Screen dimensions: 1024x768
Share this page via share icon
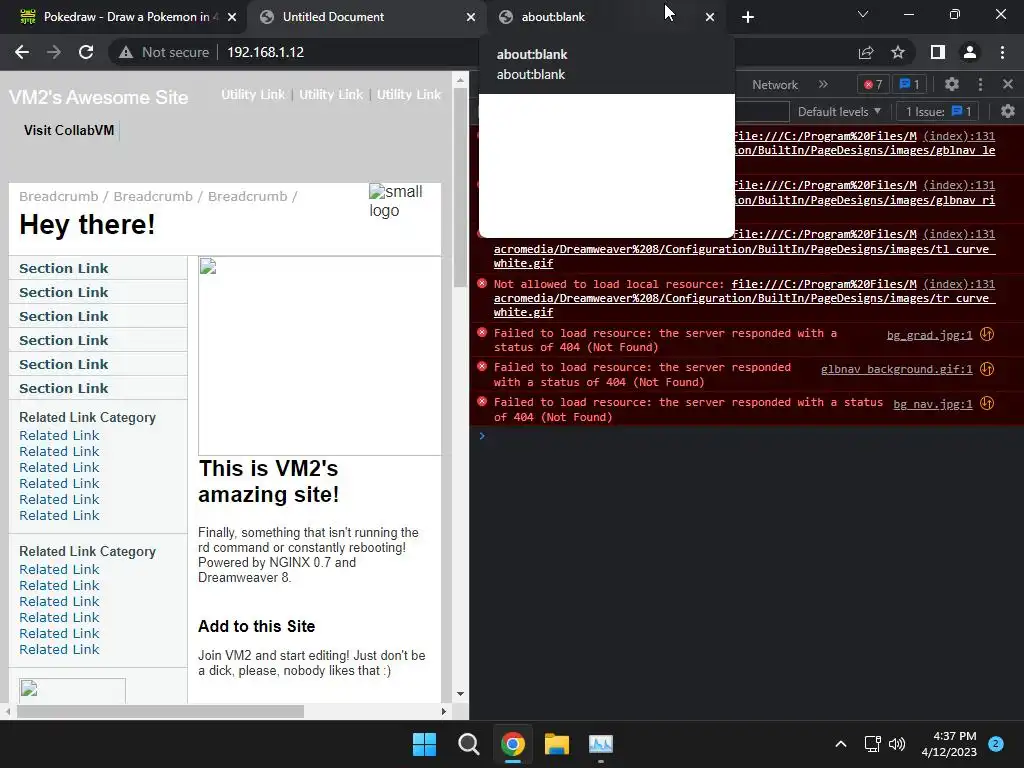[866, 52]
